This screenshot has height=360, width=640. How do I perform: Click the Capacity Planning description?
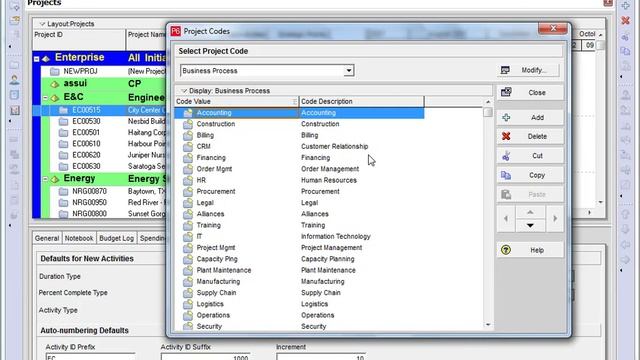327,259
